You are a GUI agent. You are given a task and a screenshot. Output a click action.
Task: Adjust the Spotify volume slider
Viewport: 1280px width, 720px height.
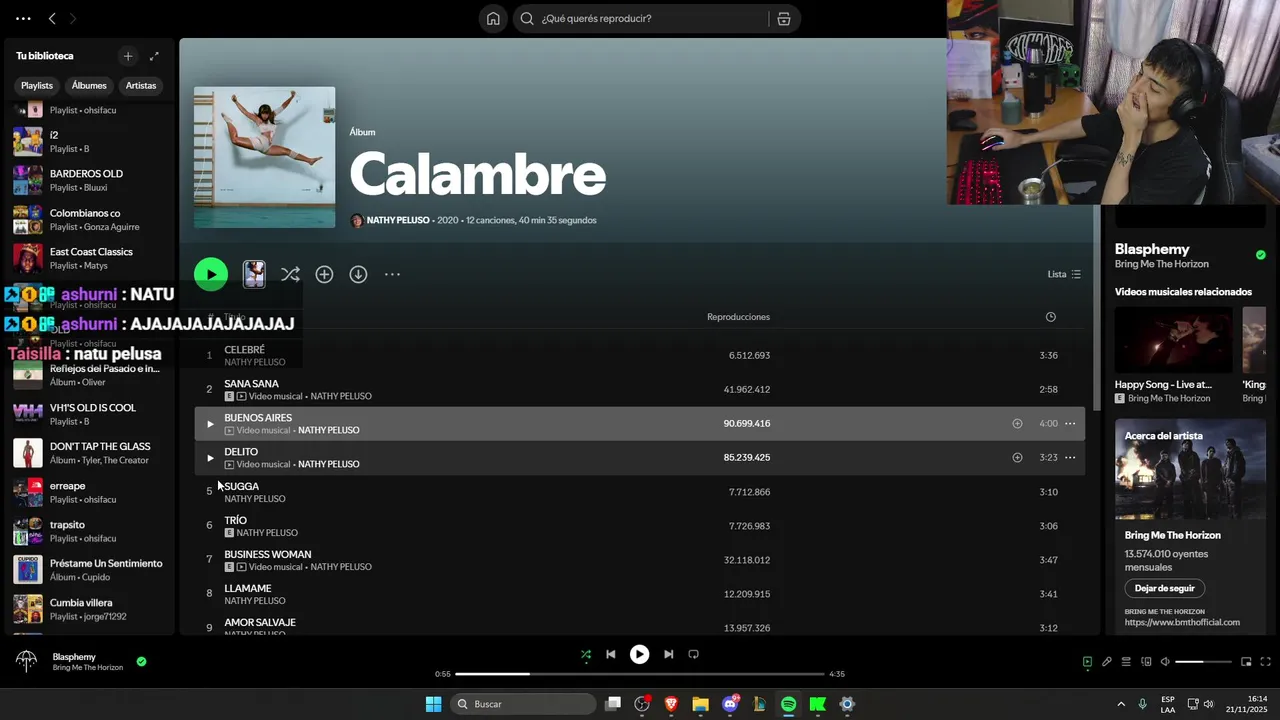click(x=1203, y=662)
